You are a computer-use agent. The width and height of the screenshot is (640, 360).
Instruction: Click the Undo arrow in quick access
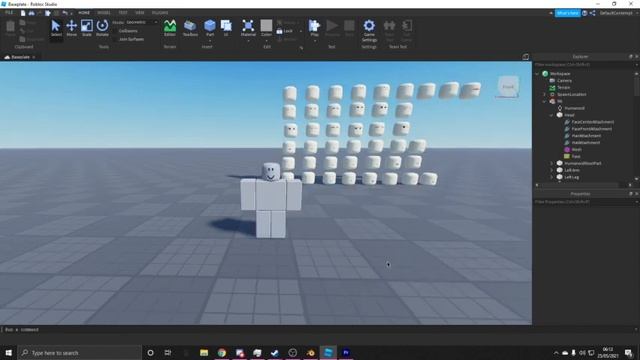pyautogui.click(x=65, y=13)
